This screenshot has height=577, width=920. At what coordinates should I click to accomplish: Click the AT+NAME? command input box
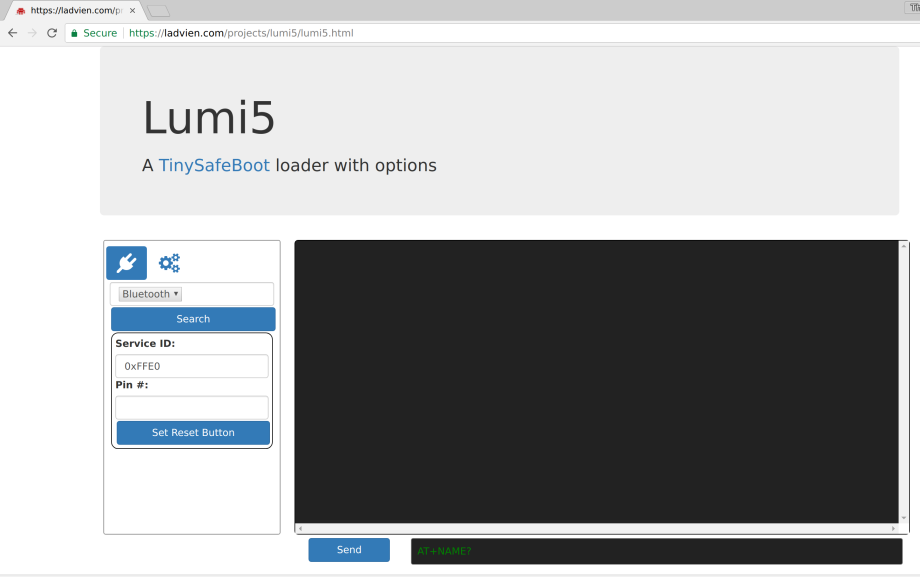656,551
